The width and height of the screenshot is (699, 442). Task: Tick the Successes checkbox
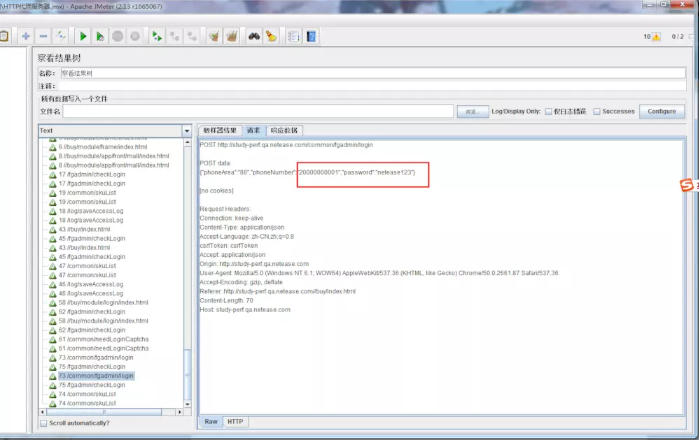[596, 112]
